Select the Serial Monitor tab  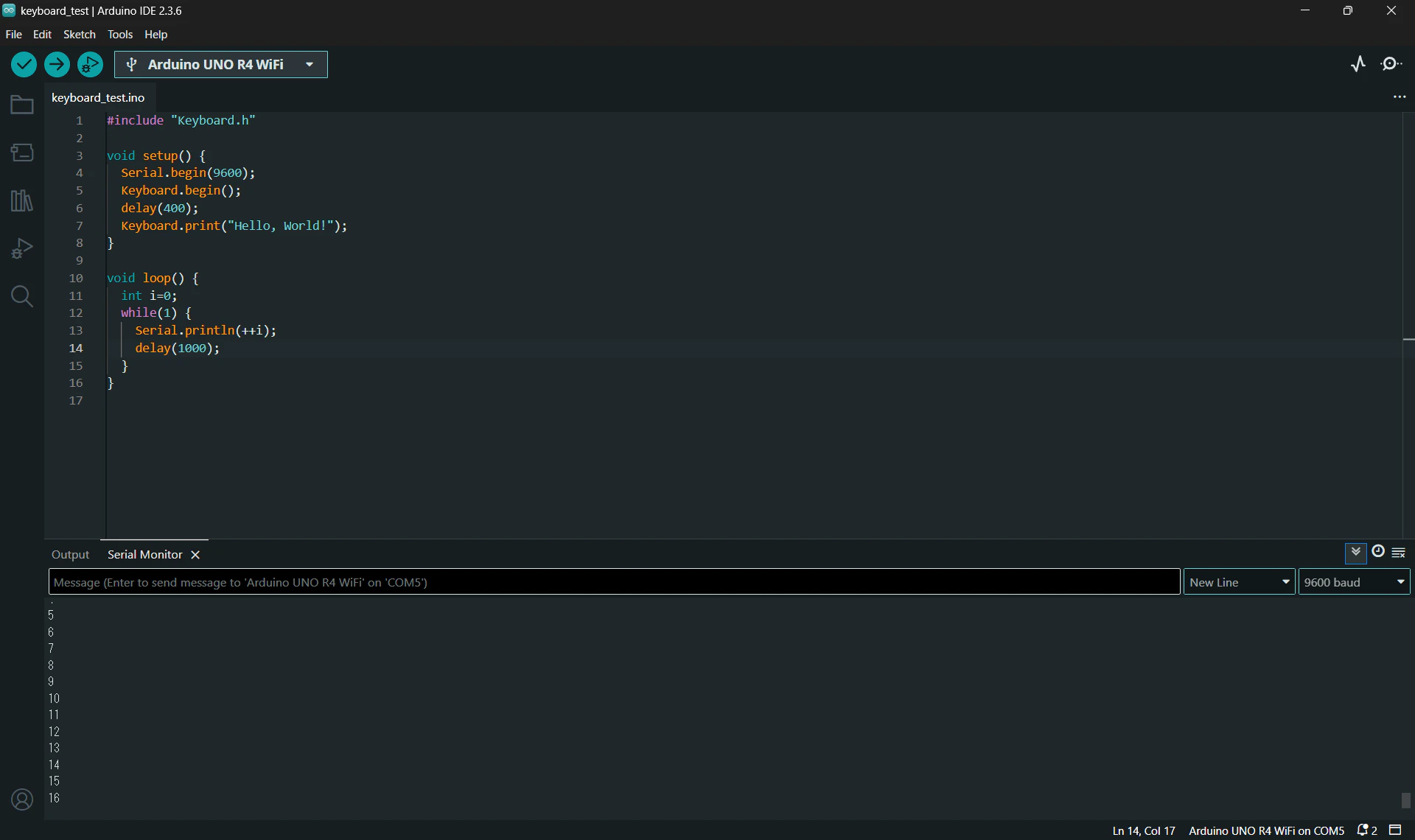145,555
